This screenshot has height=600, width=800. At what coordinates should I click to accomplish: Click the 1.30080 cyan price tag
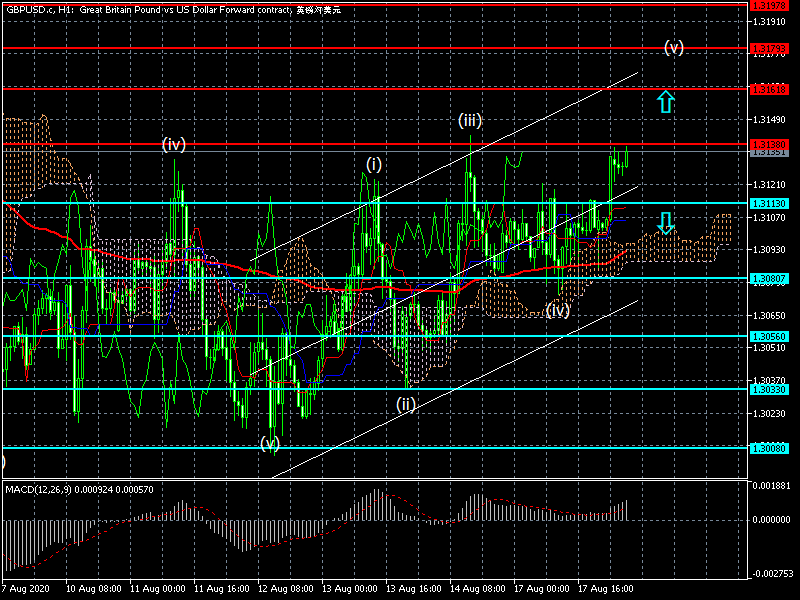(x=769, y=448)
